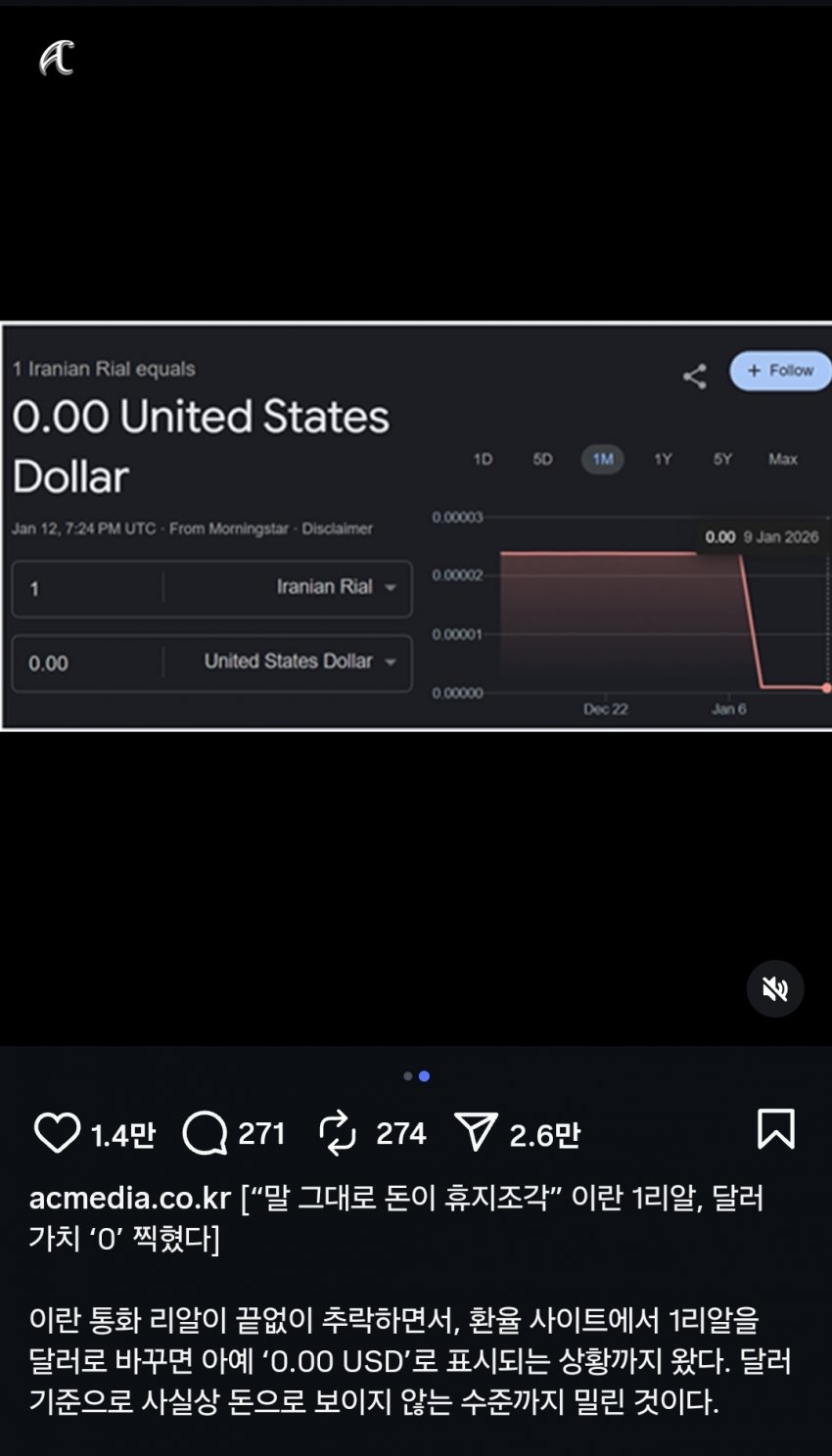Go to first carousel slide dot
This screenshot has width=832, height=1456.
tap(408, 1076)
